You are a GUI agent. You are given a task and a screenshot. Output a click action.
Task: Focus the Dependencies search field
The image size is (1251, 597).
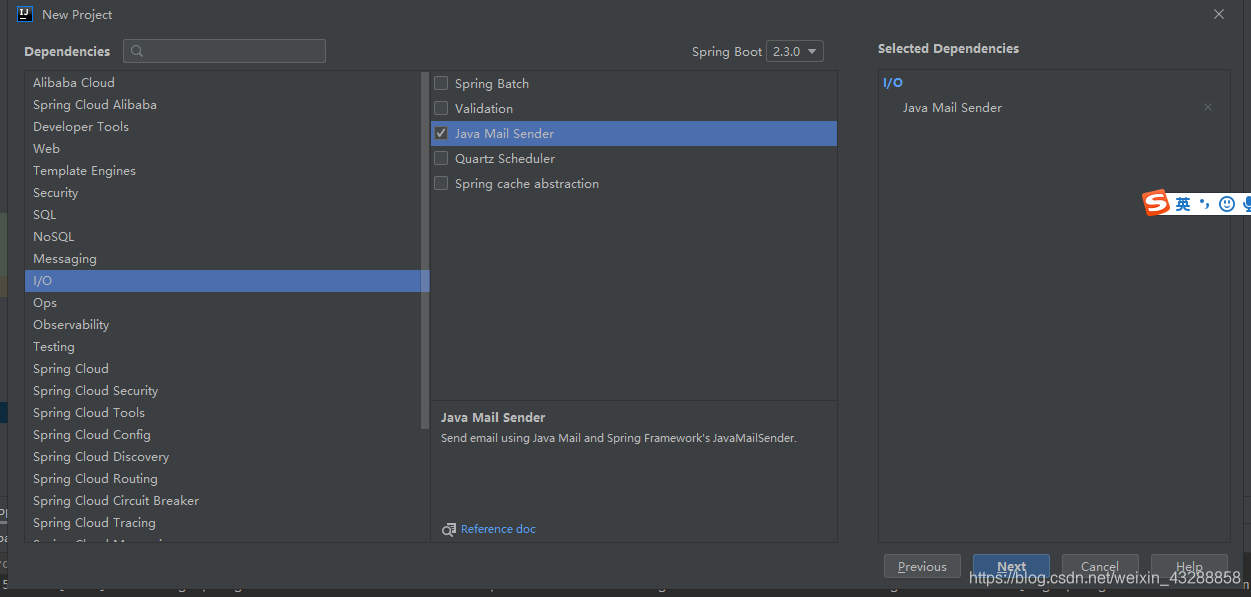(225, 51)
